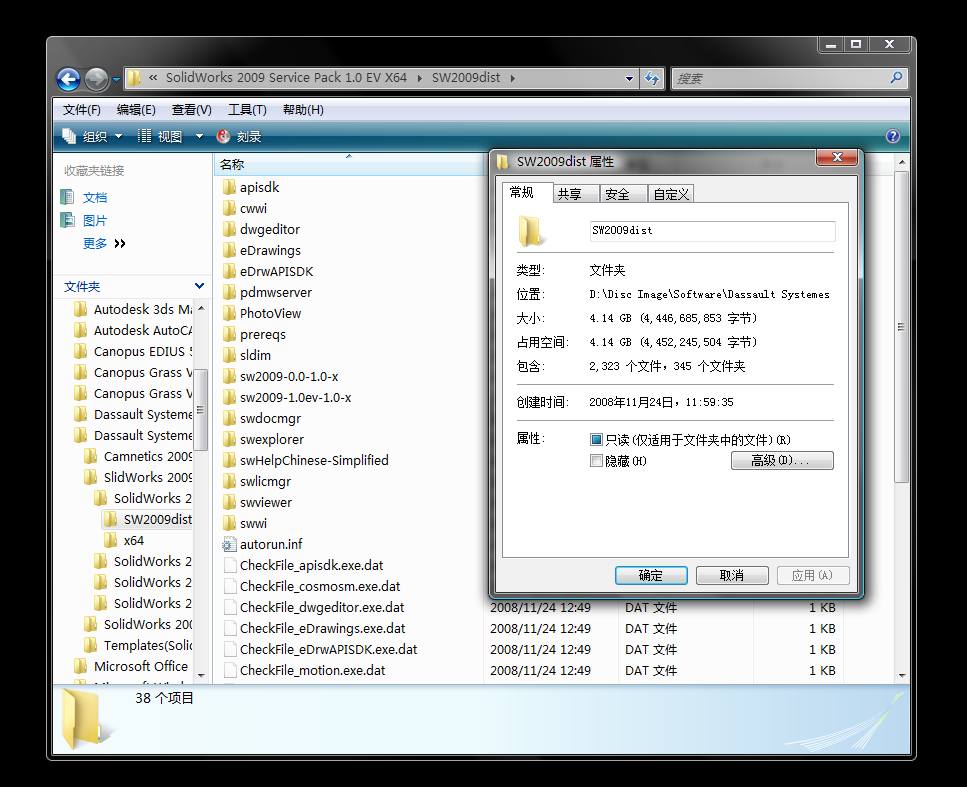Open the 文件(F) menu
Screen dimensions: 967x787
point(81,110)
